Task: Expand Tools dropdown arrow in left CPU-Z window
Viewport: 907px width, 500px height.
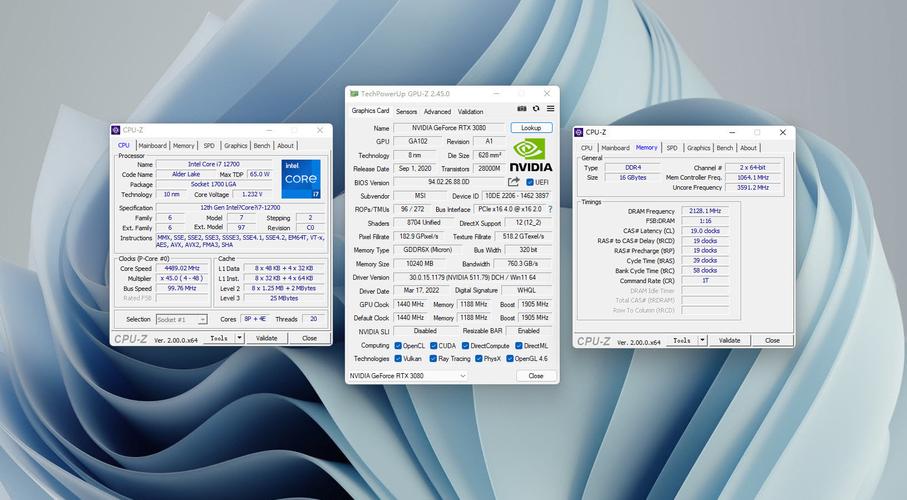Action: tap(239, 338)
